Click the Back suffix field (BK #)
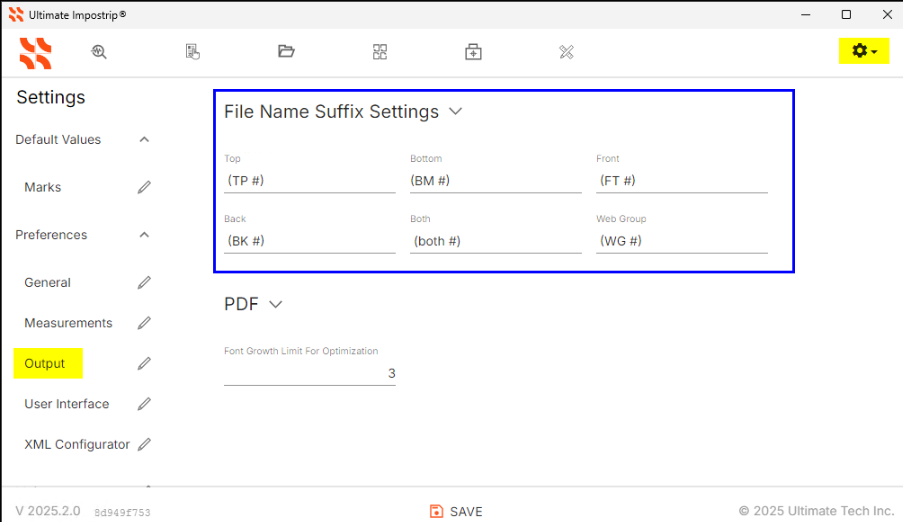Image resolution: width=903 pixels, height=522 pixels. click(310, 241)
